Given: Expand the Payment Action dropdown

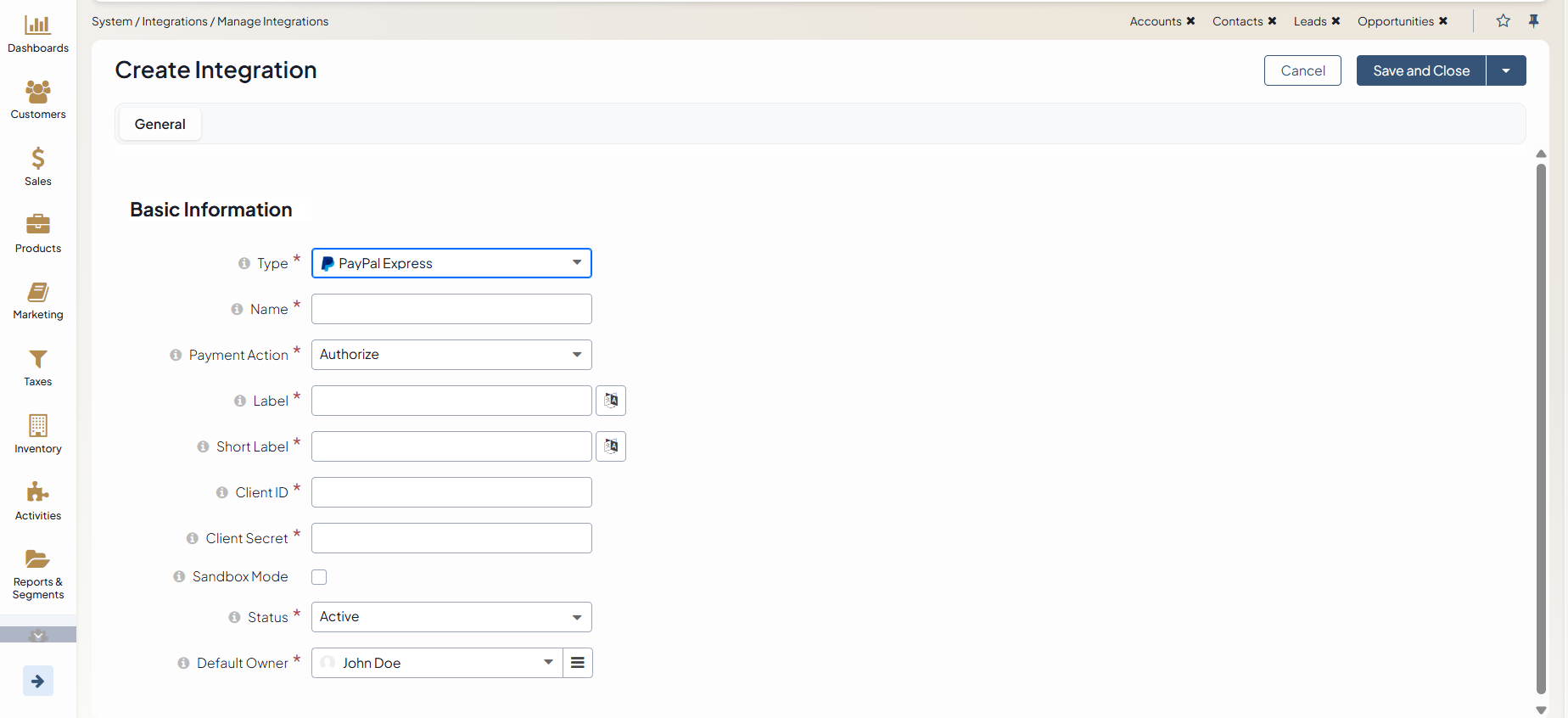Looking at the screenshot, I should click(451, 355).
